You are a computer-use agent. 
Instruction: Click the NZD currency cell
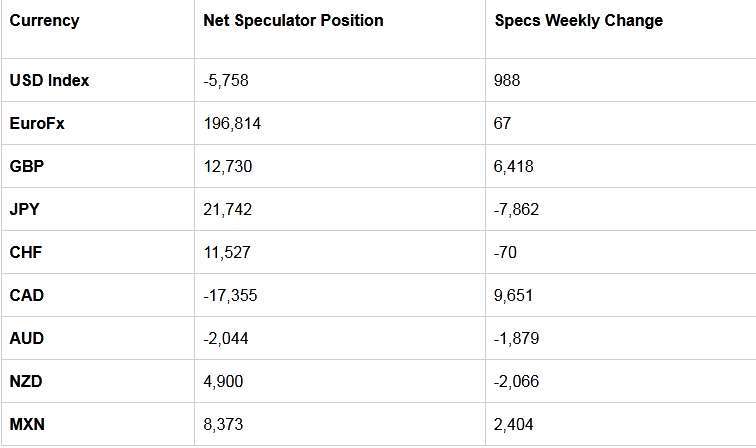tap(26, 381)
